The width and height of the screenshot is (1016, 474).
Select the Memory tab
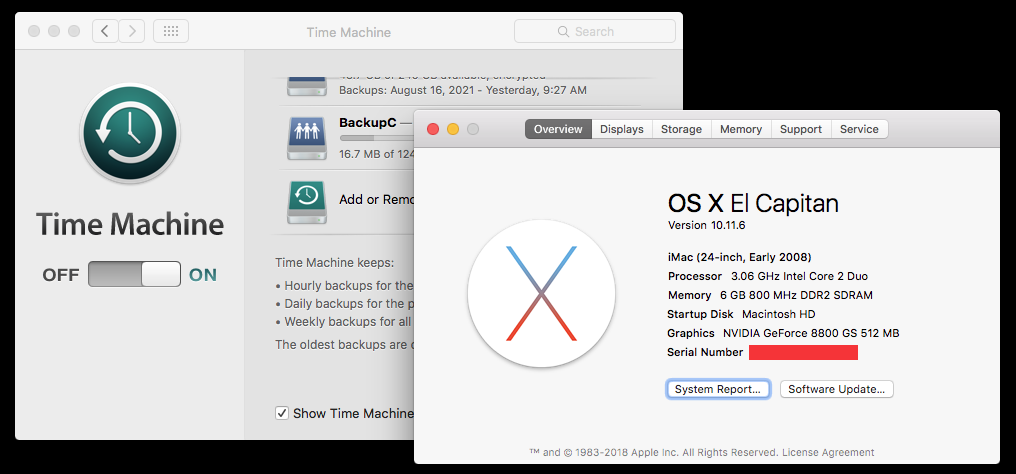tap(741, 129)
